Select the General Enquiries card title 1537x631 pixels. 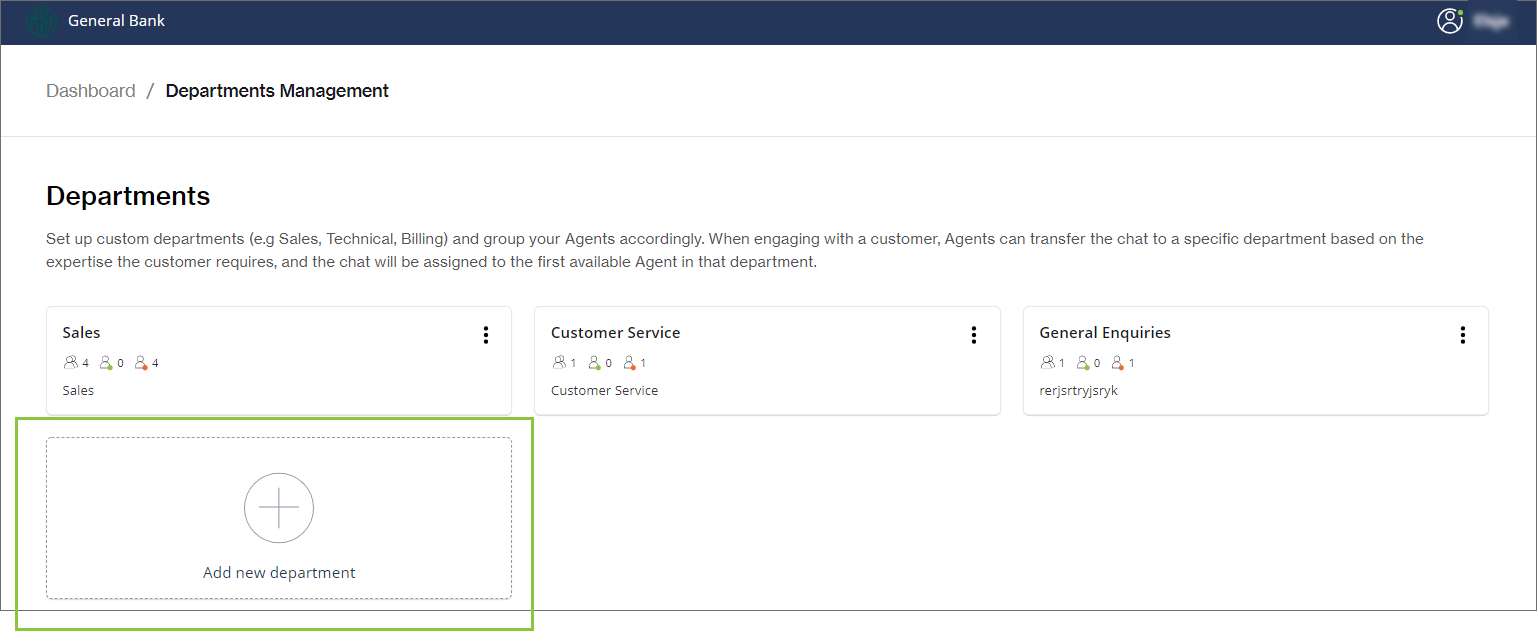click(x=1105, y=333)
